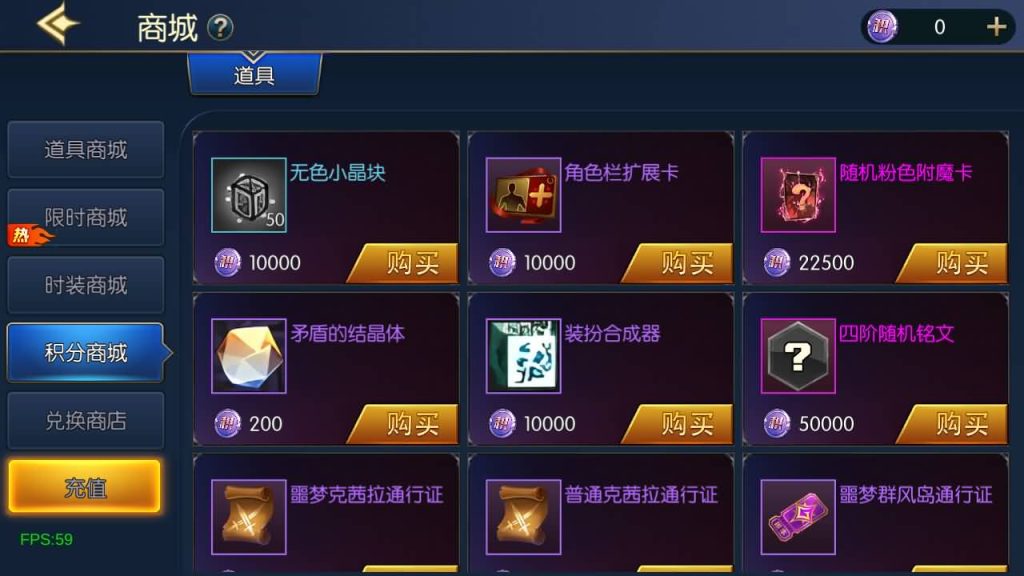Select the 四阶随机铭文 hexagon icon
1024x576 pixels.
pos(798,356)
